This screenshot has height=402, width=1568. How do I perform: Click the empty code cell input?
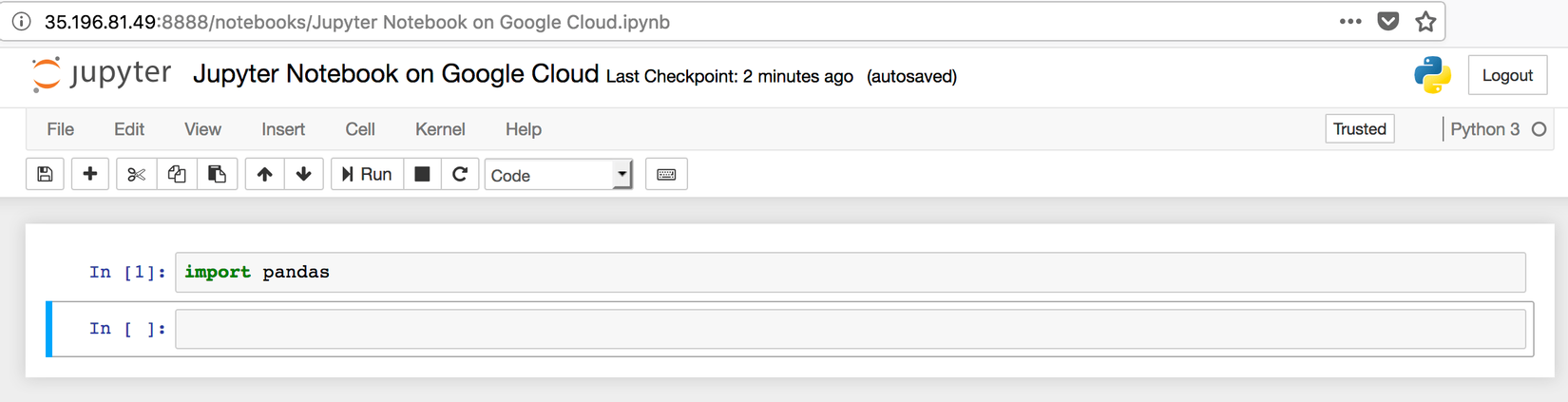pyautogui.click(x=850, y=329)
